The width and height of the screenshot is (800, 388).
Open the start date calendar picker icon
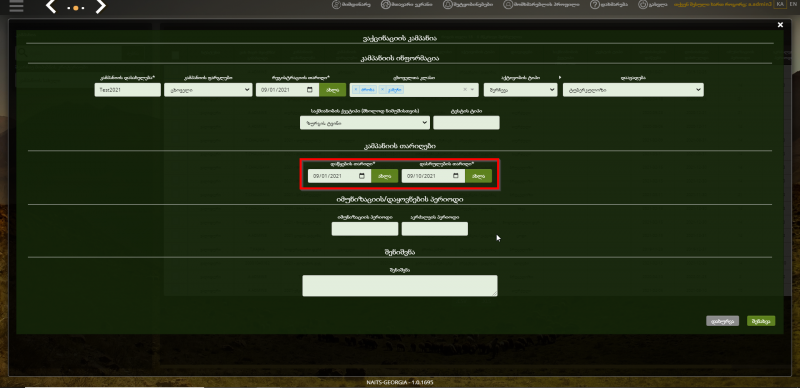[x=362, y=176]
